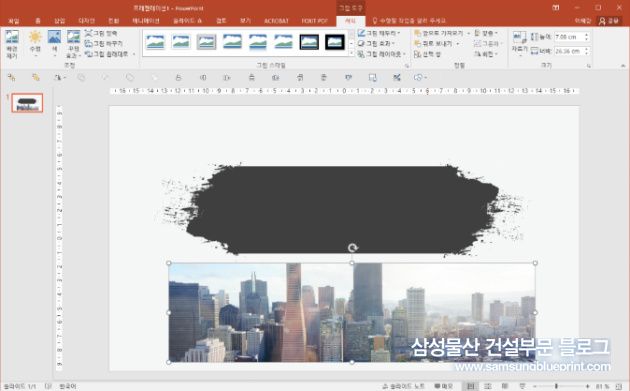Open the Align (맞춤) dropdown
Screen dimensions: 630x391
click(486, 33)
